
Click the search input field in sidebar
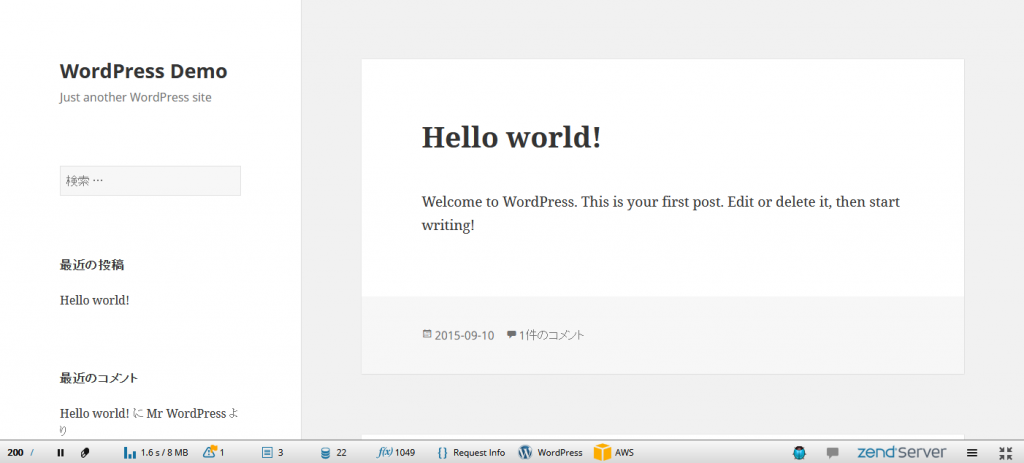coord(150,181)
